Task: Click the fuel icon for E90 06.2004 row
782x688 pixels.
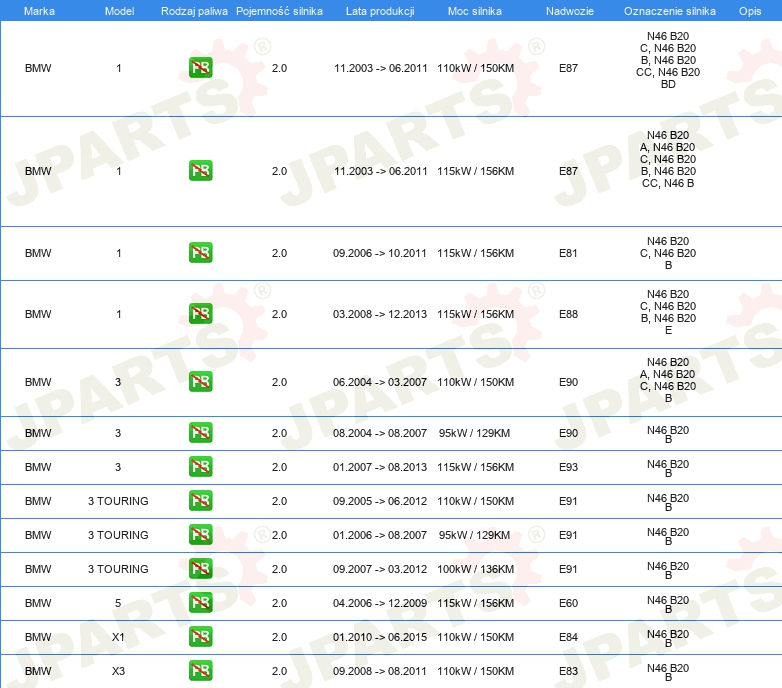Action: 200,381
